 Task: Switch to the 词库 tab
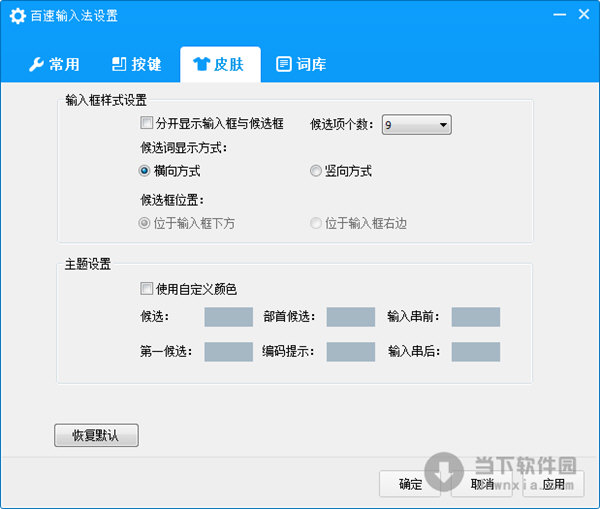coord(301,64)
